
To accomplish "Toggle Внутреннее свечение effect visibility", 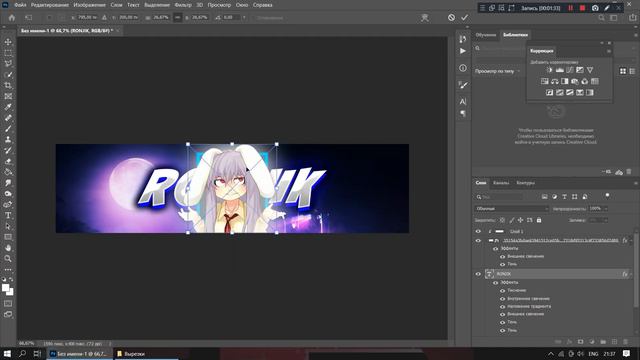I will click(502, 299).
